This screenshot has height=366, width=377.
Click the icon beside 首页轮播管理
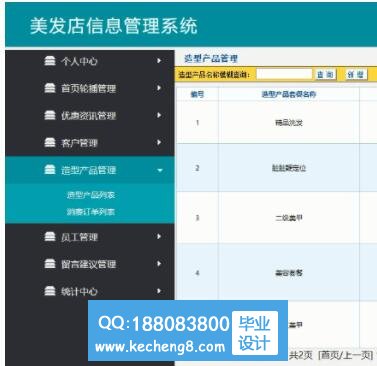(50, 88)
